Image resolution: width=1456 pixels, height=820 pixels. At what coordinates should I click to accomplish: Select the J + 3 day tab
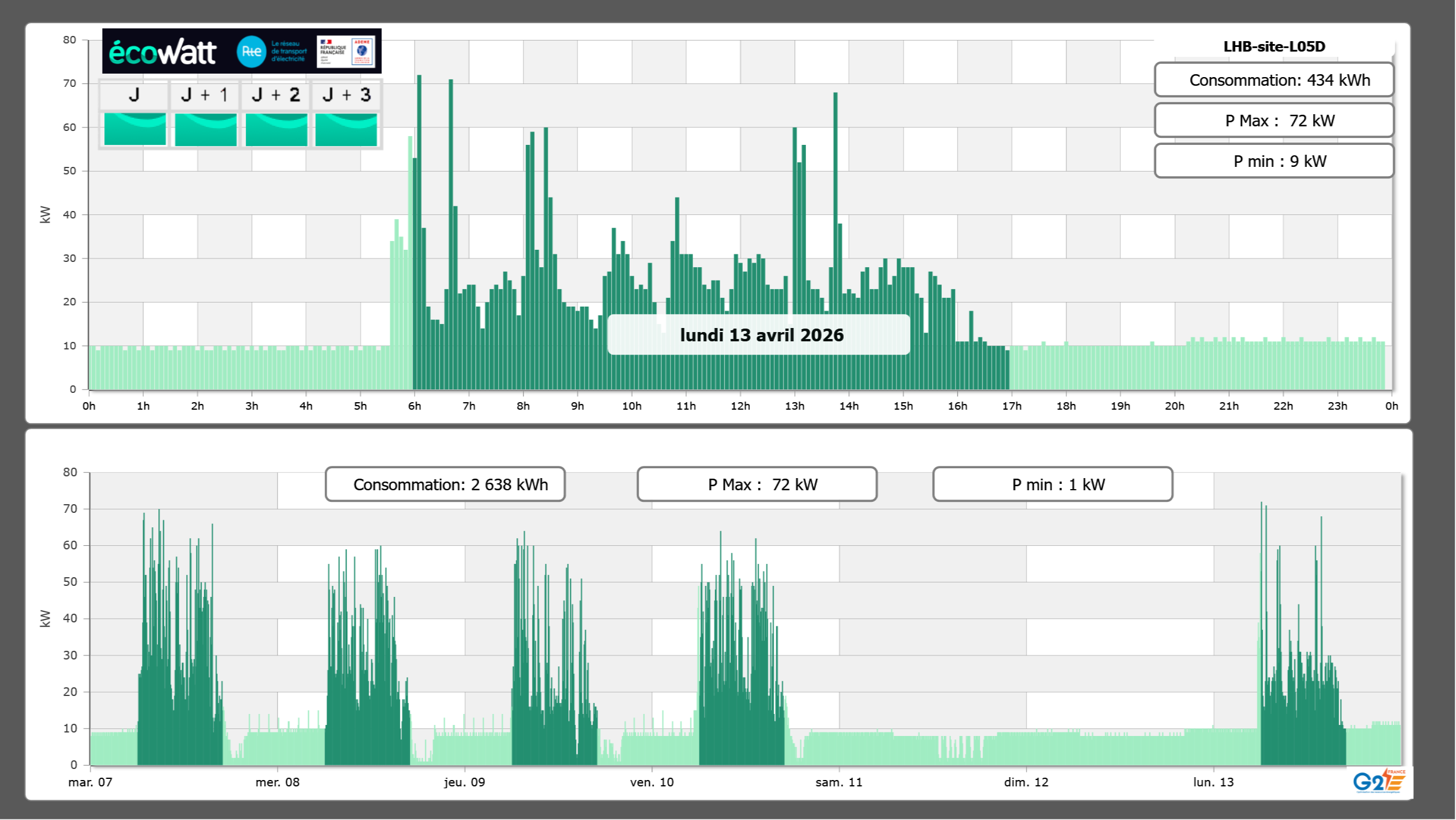coord(346,95)
